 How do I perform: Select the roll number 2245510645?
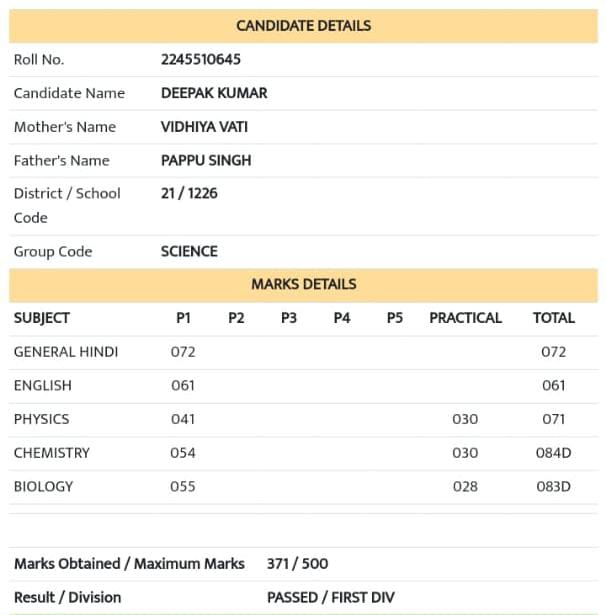pos(201,60)
